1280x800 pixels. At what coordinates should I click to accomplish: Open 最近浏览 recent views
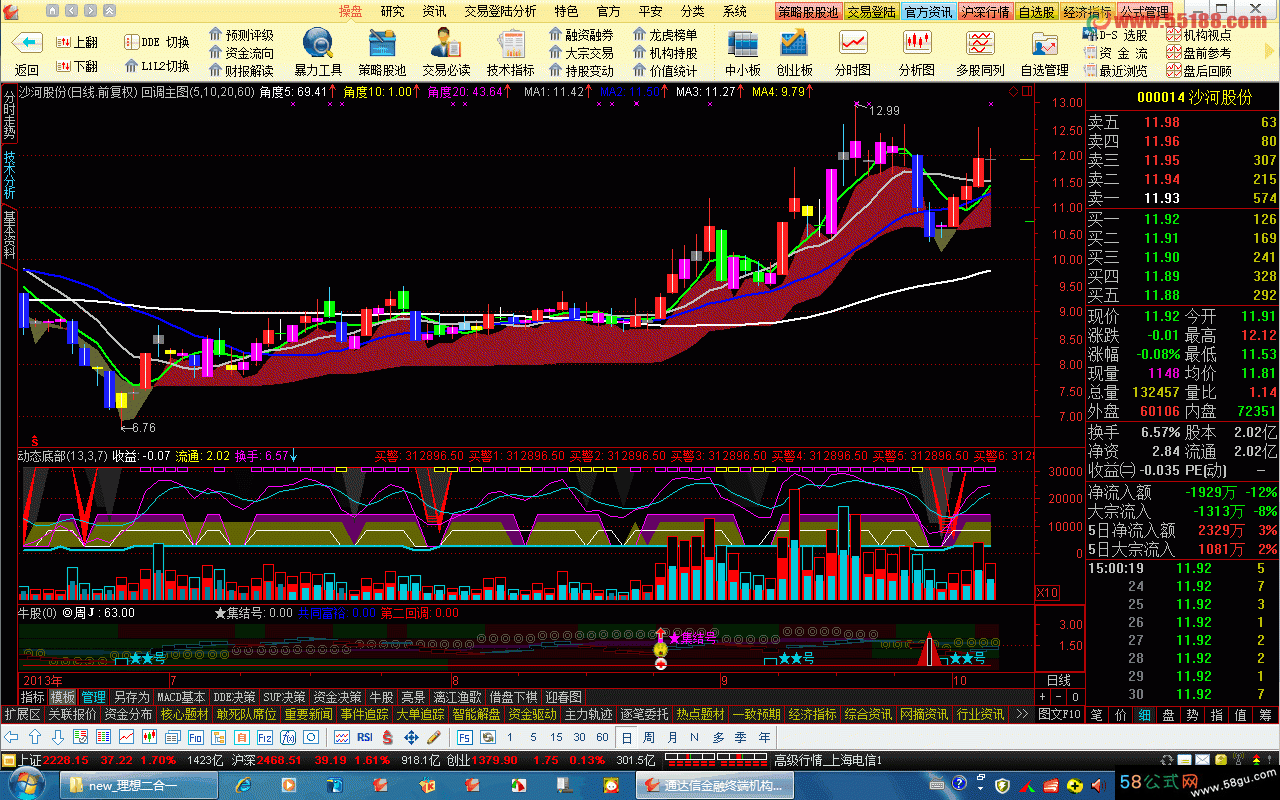click(x=1115, y=71)
